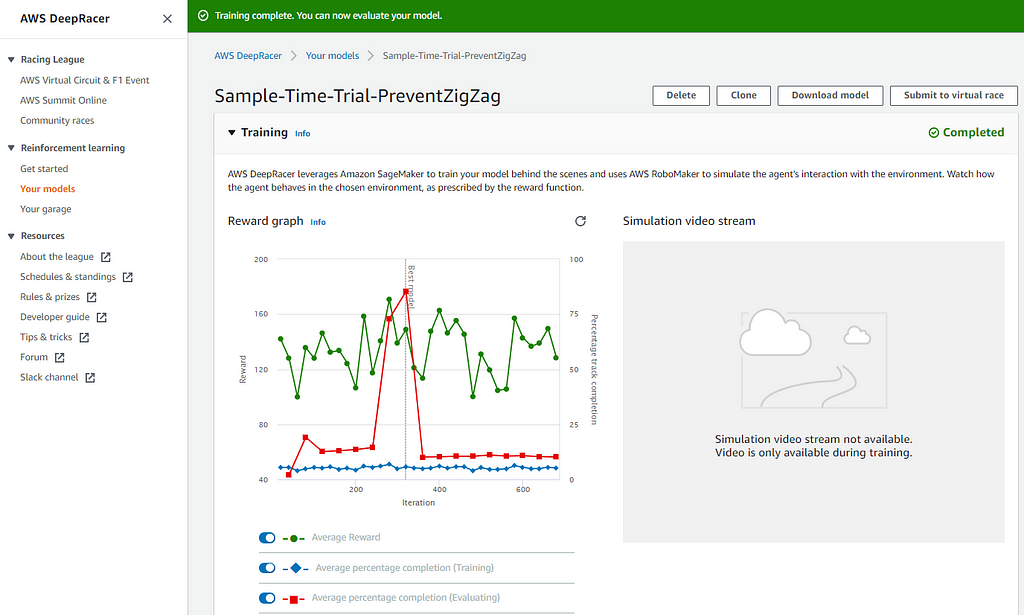Refresh the reward graph

click(x=580, y=221)
